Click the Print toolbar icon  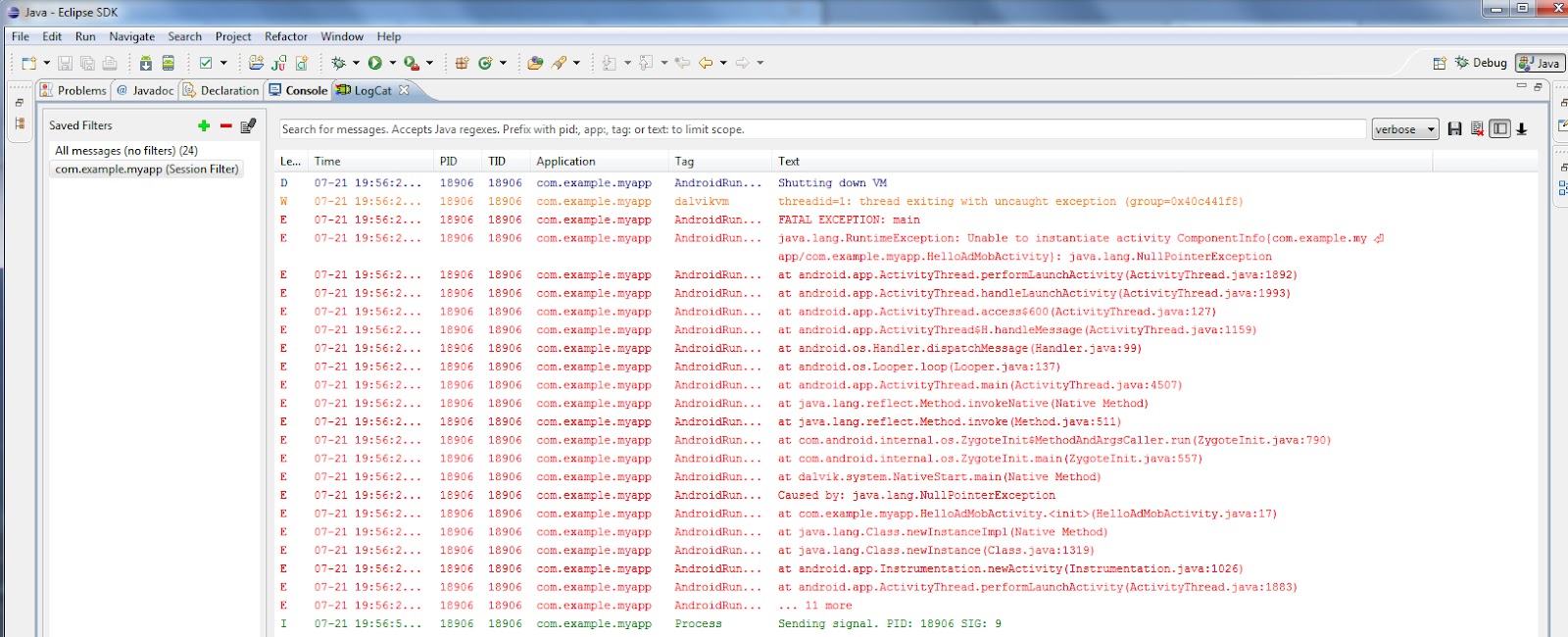(x=110, y=63)
